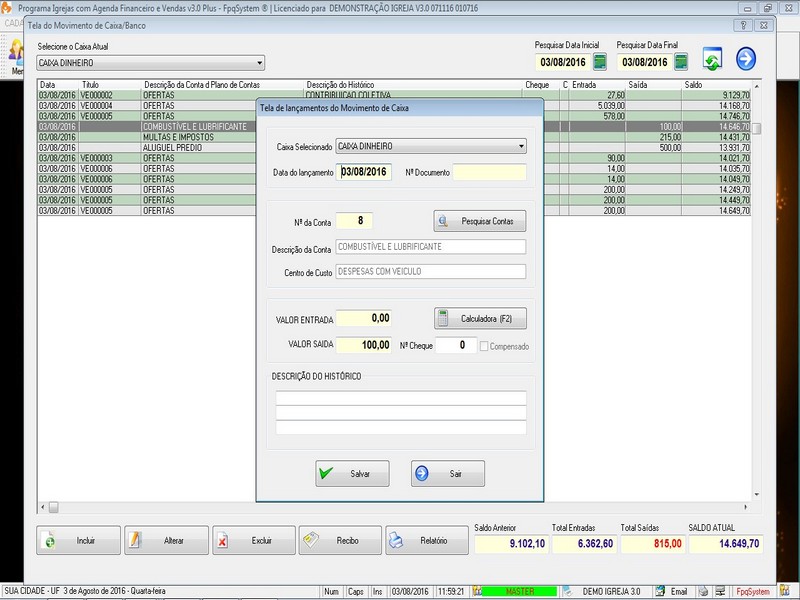Click the Email icon in status bar
The height and width of the screenshot is (600, 800).
(660, 591)
